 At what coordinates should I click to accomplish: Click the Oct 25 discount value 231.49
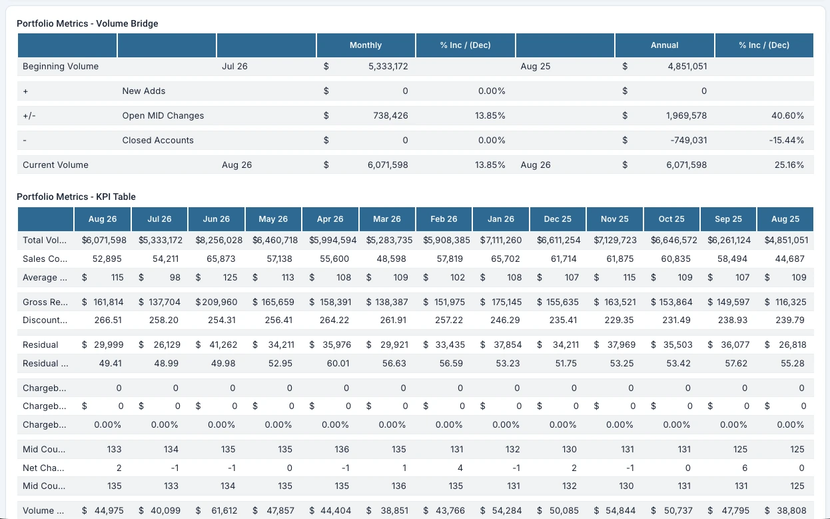[x=676, y=320]
